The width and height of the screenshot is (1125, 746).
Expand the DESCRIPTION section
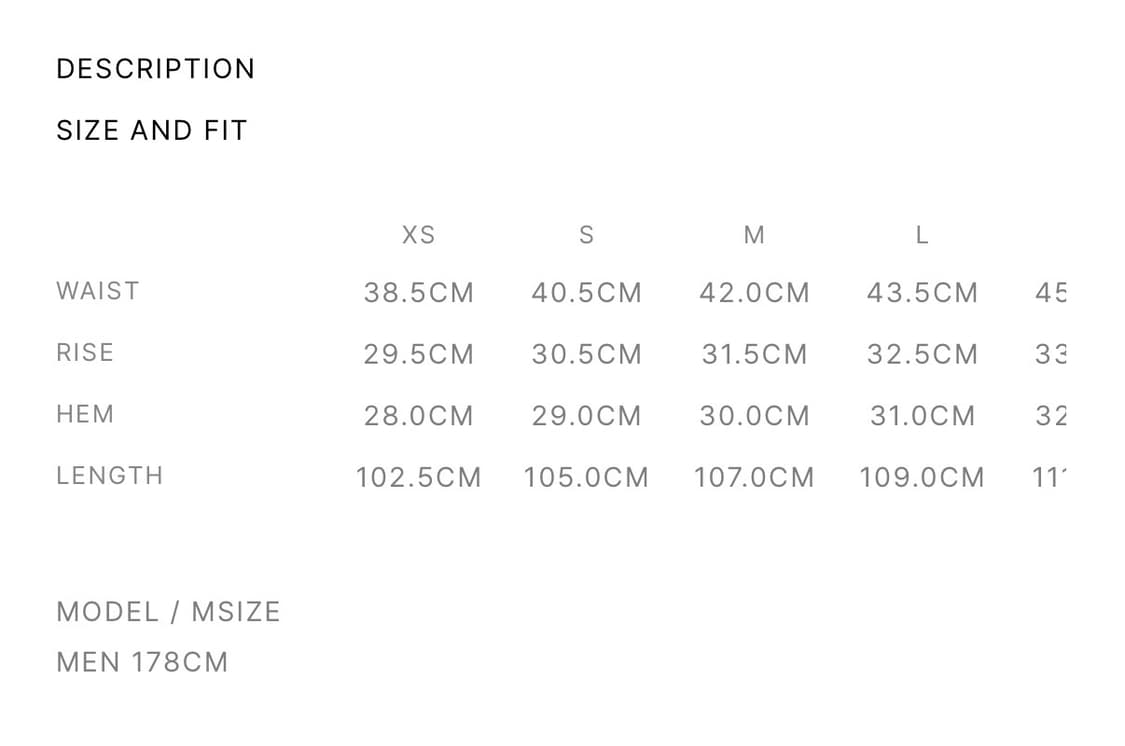tap(155, 69)
